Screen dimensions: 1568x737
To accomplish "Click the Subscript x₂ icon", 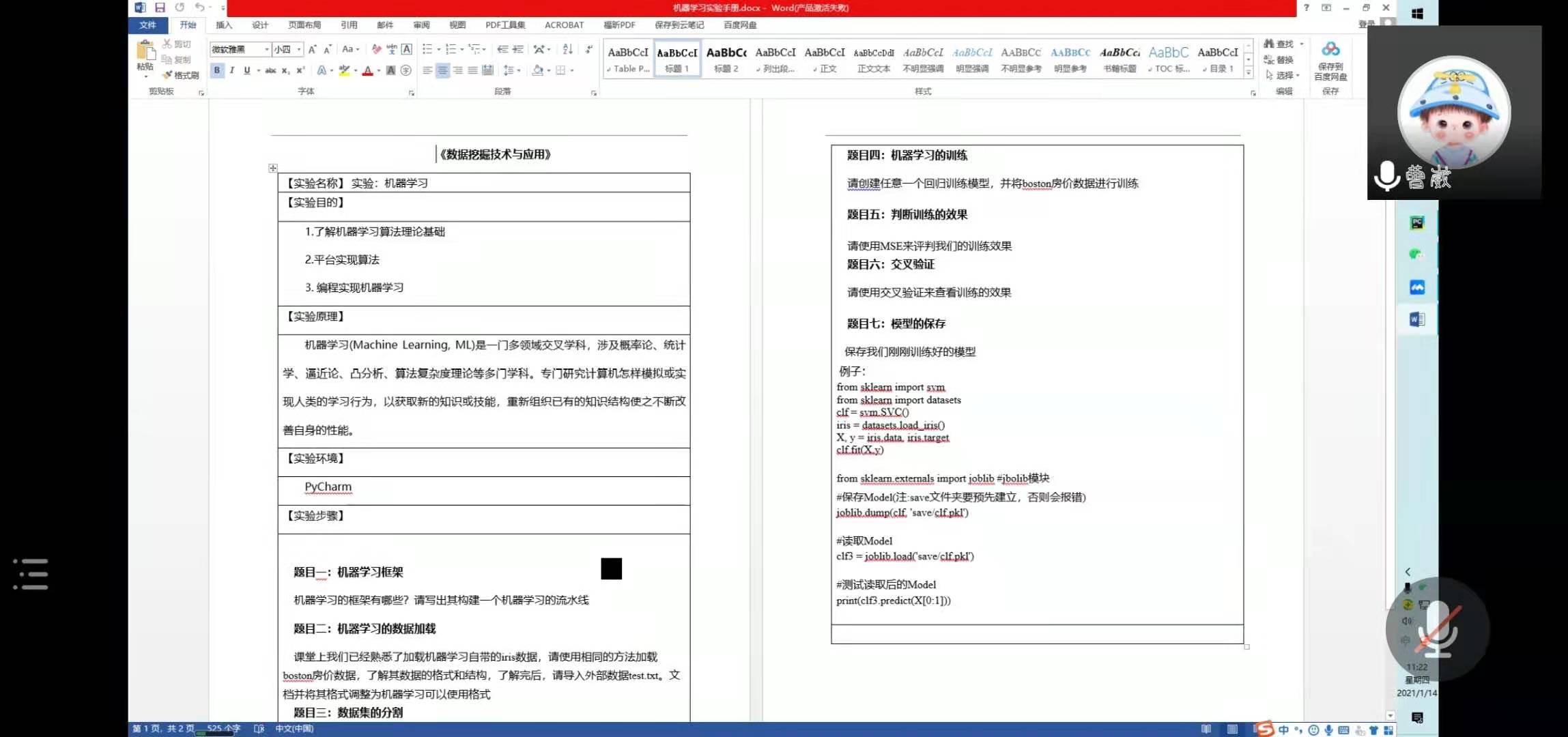I will [x=285, y=70].
